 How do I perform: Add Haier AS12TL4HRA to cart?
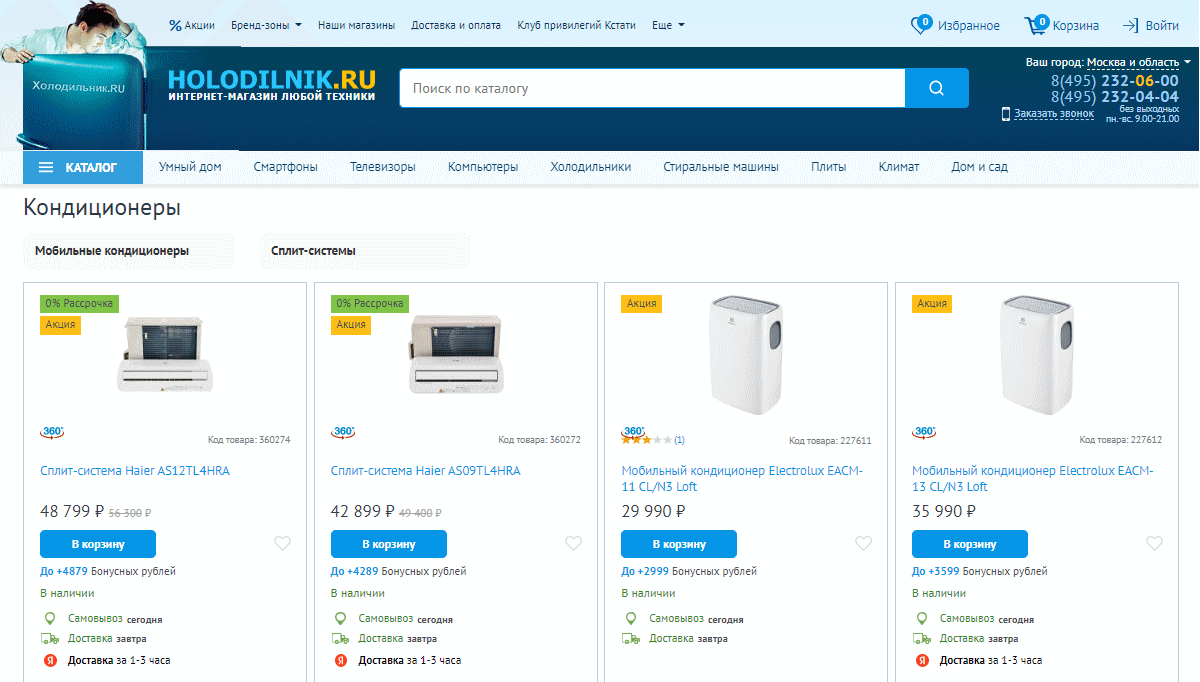[98, 544]
